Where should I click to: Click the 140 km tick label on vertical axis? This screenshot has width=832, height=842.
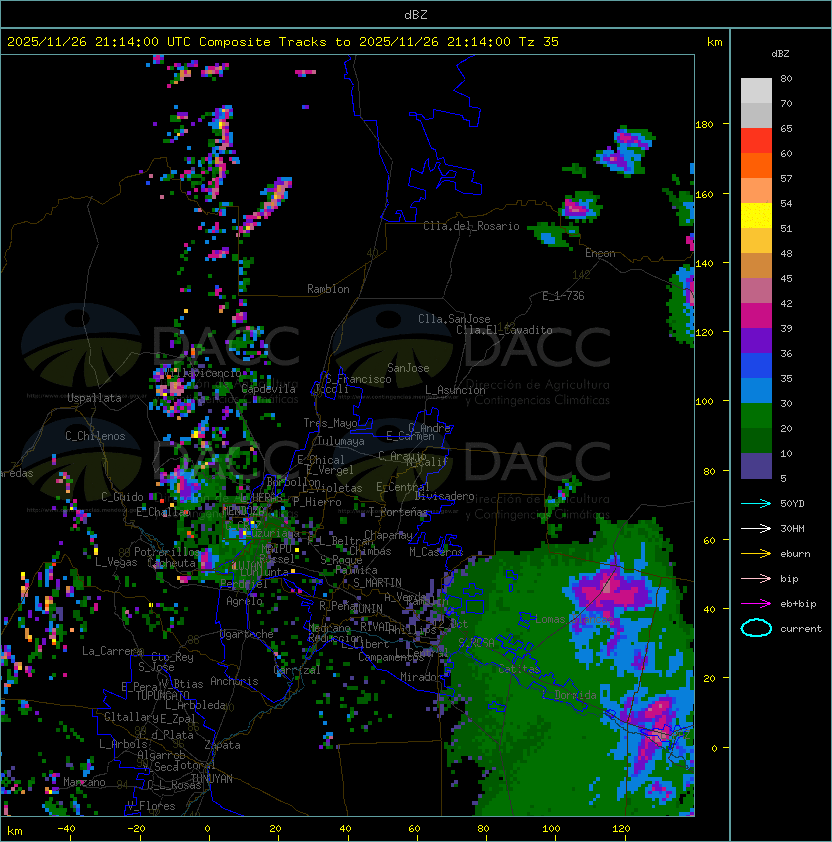(704, 264)
